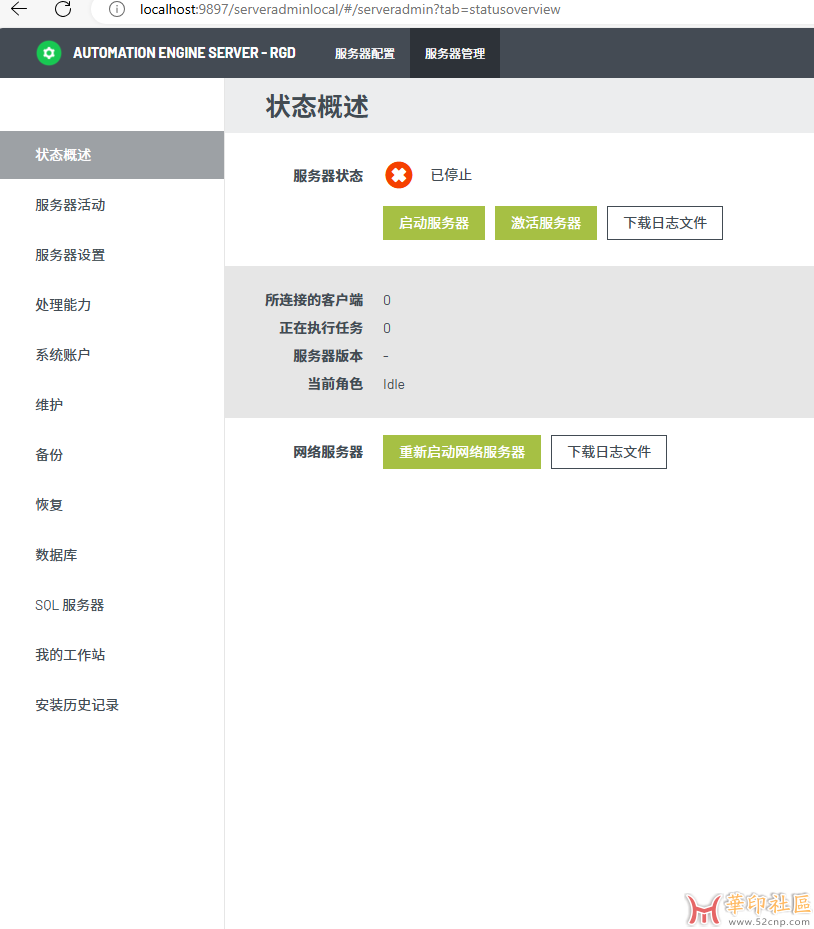Click the 激活服务器 button
This screenshot has width=814, height=929.
point(546,223)
